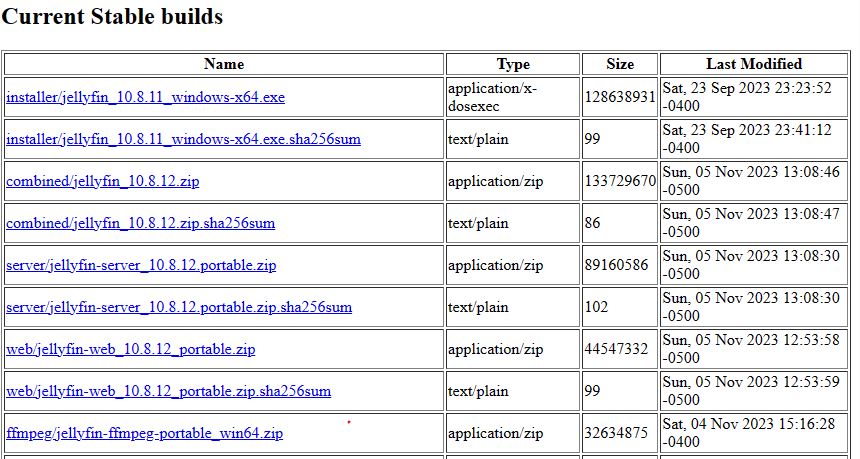Click the Last Modified column header
This screenshot has height=459, width=860.
pyautogui.click(x=754, y=64)
